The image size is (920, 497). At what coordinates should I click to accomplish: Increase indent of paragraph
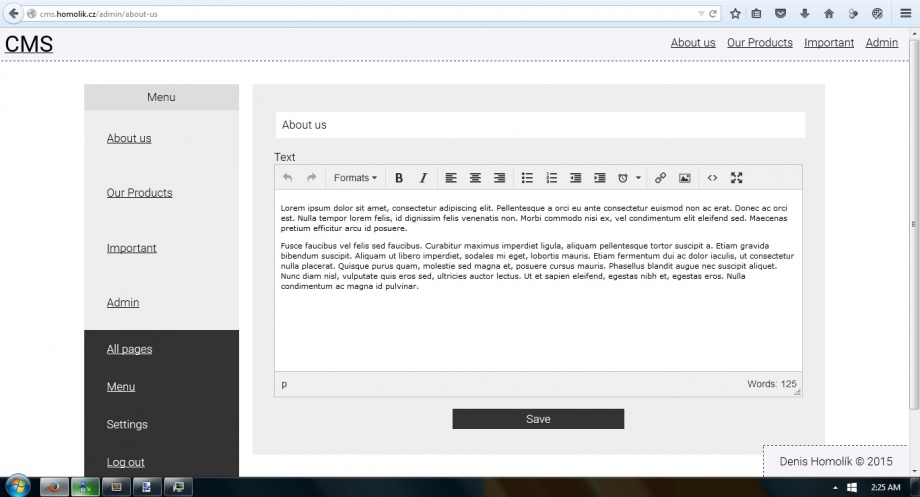[x=600, y=178]
